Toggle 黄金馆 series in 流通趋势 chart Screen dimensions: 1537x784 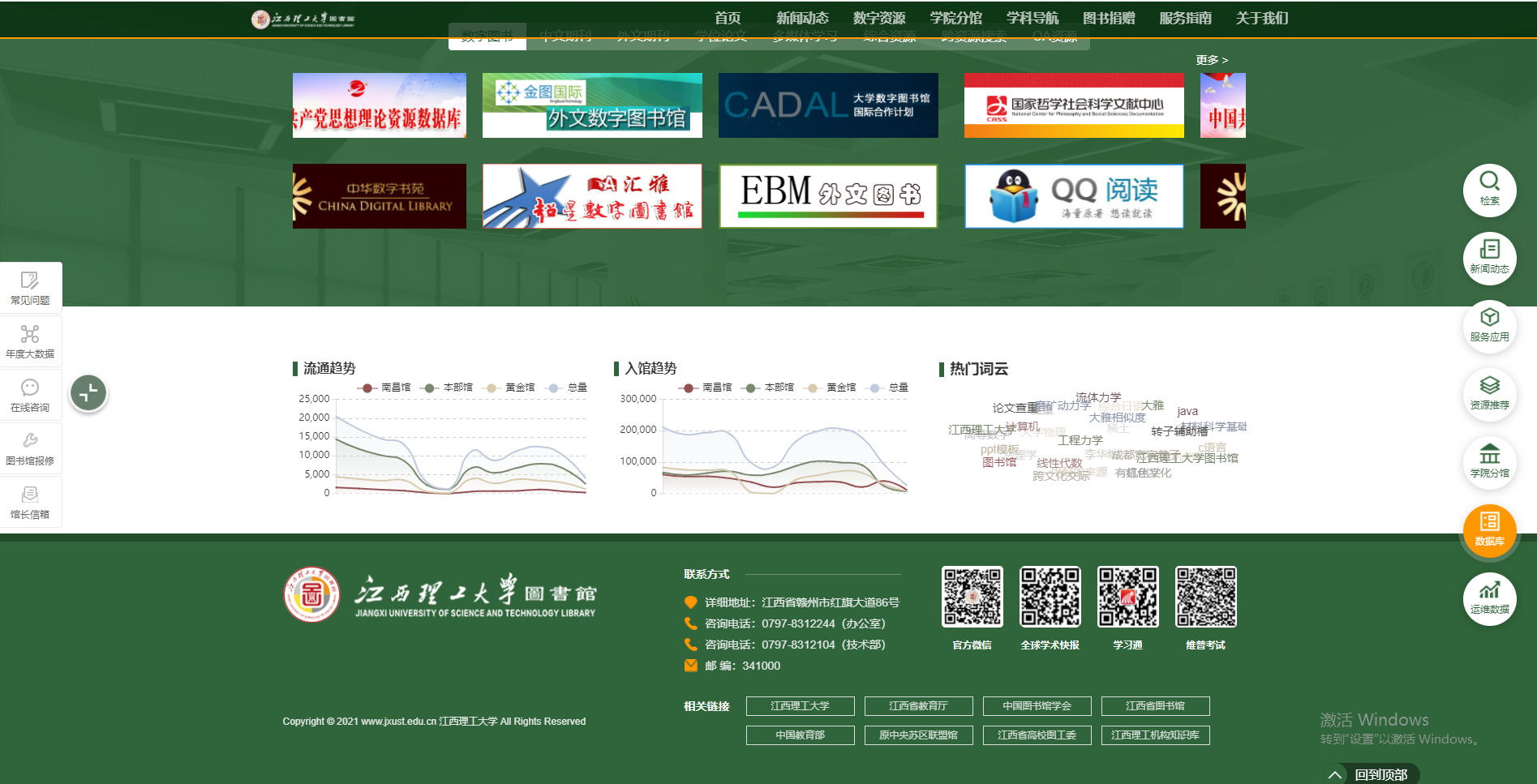coord(509,388)
